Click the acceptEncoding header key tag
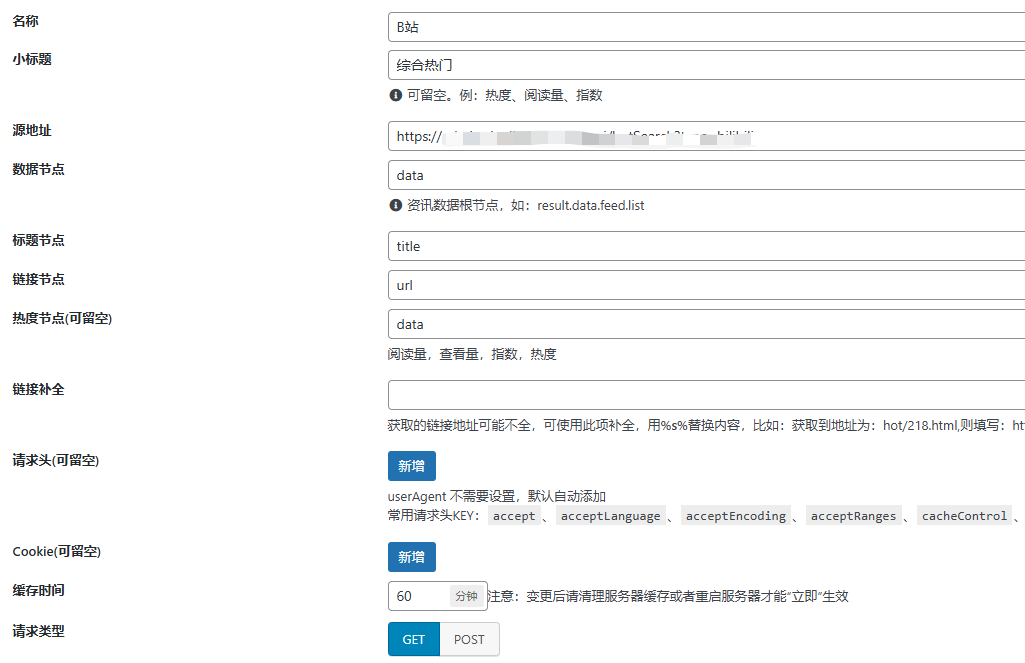This screenshot has height=663, width=1025. coord(735,516)
